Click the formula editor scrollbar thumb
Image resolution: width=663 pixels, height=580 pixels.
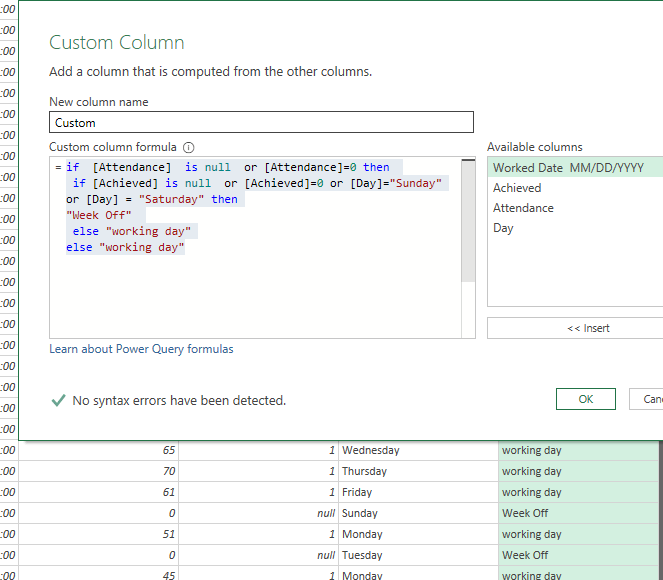pos(468,221)
